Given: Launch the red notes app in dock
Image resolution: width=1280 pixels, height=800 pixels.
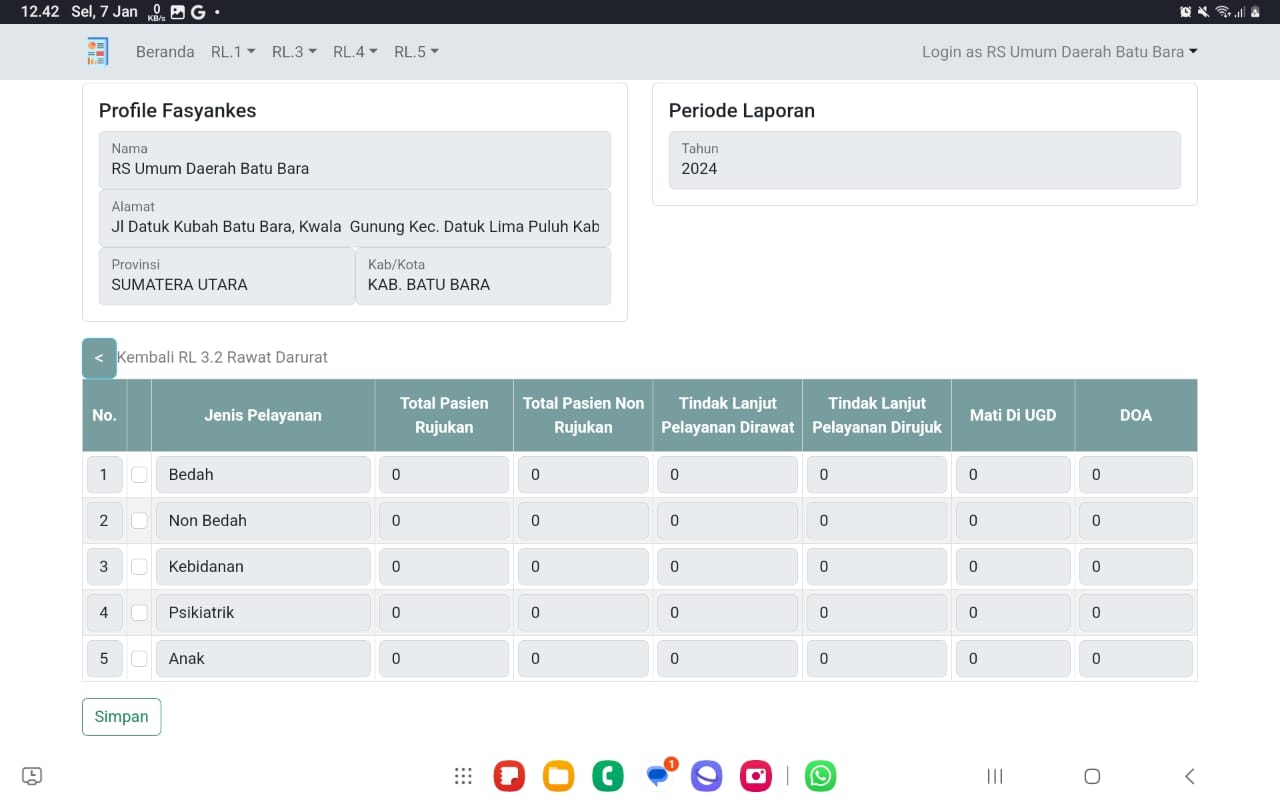Looking at the screenshot, I should click(x=509, y=776).
